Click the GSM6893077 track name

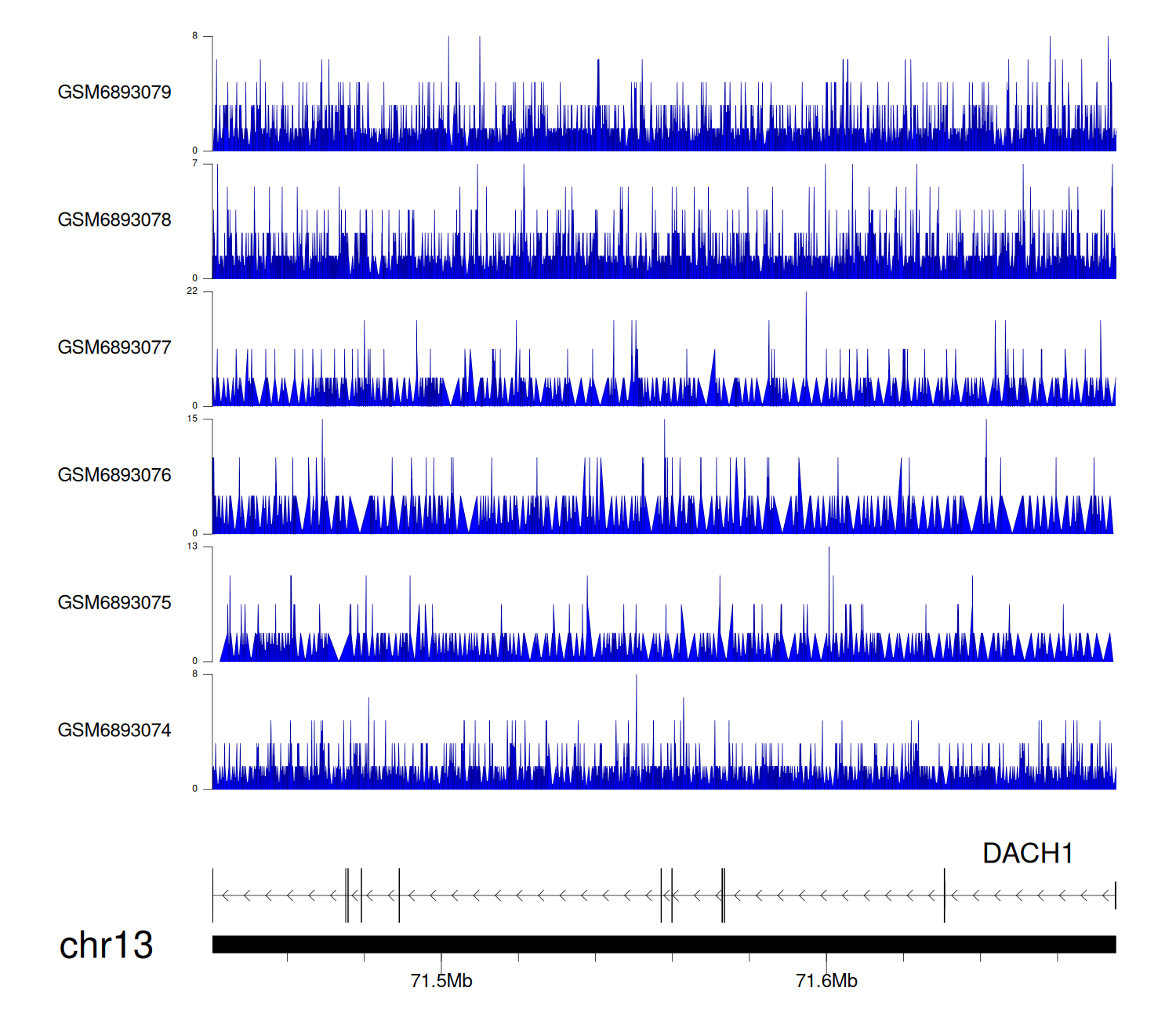point(114,347)
